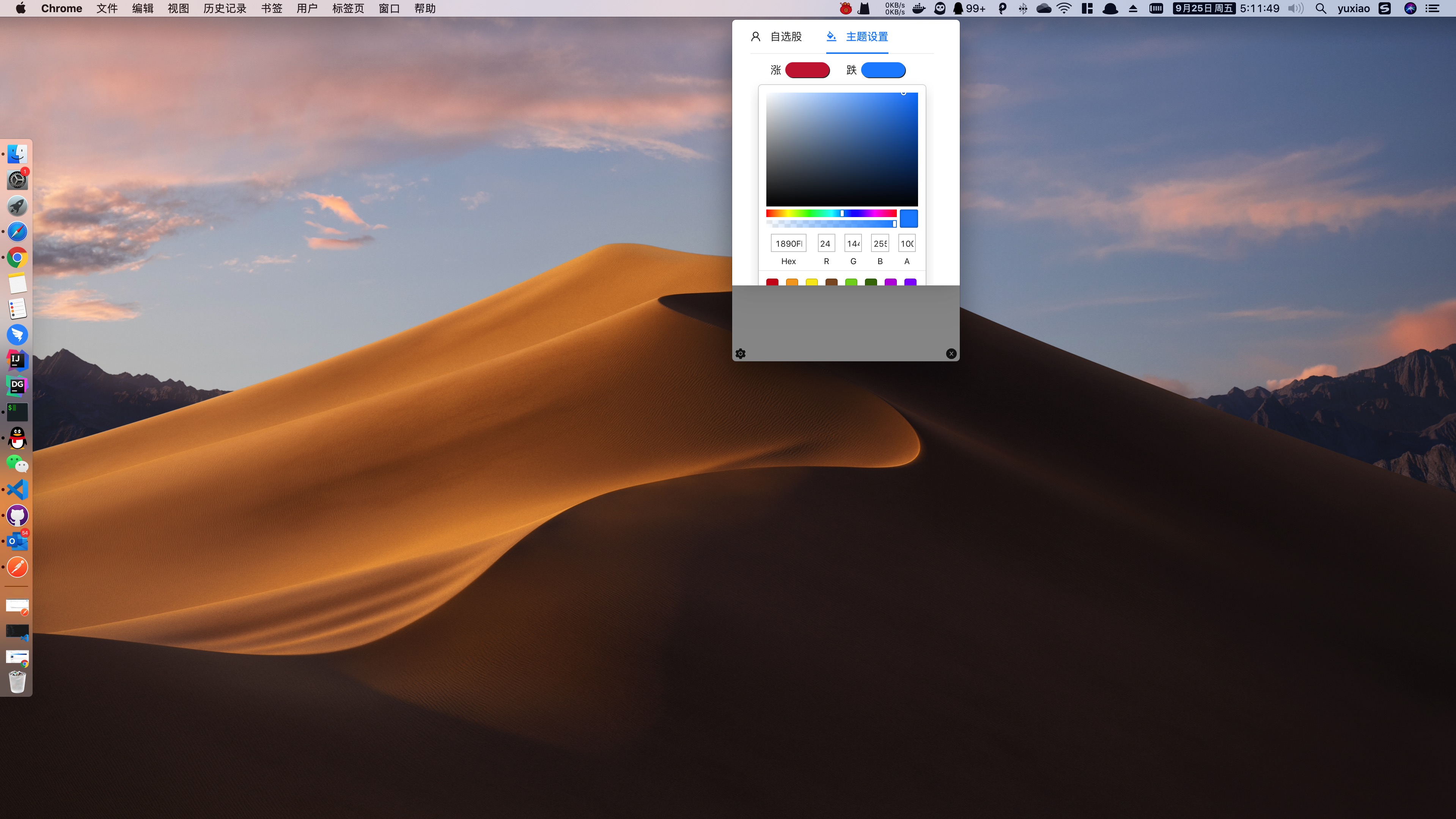Click the blue 跌 color pill
The height and width of the screenshot is (819, 1456).
click(883, 70)
